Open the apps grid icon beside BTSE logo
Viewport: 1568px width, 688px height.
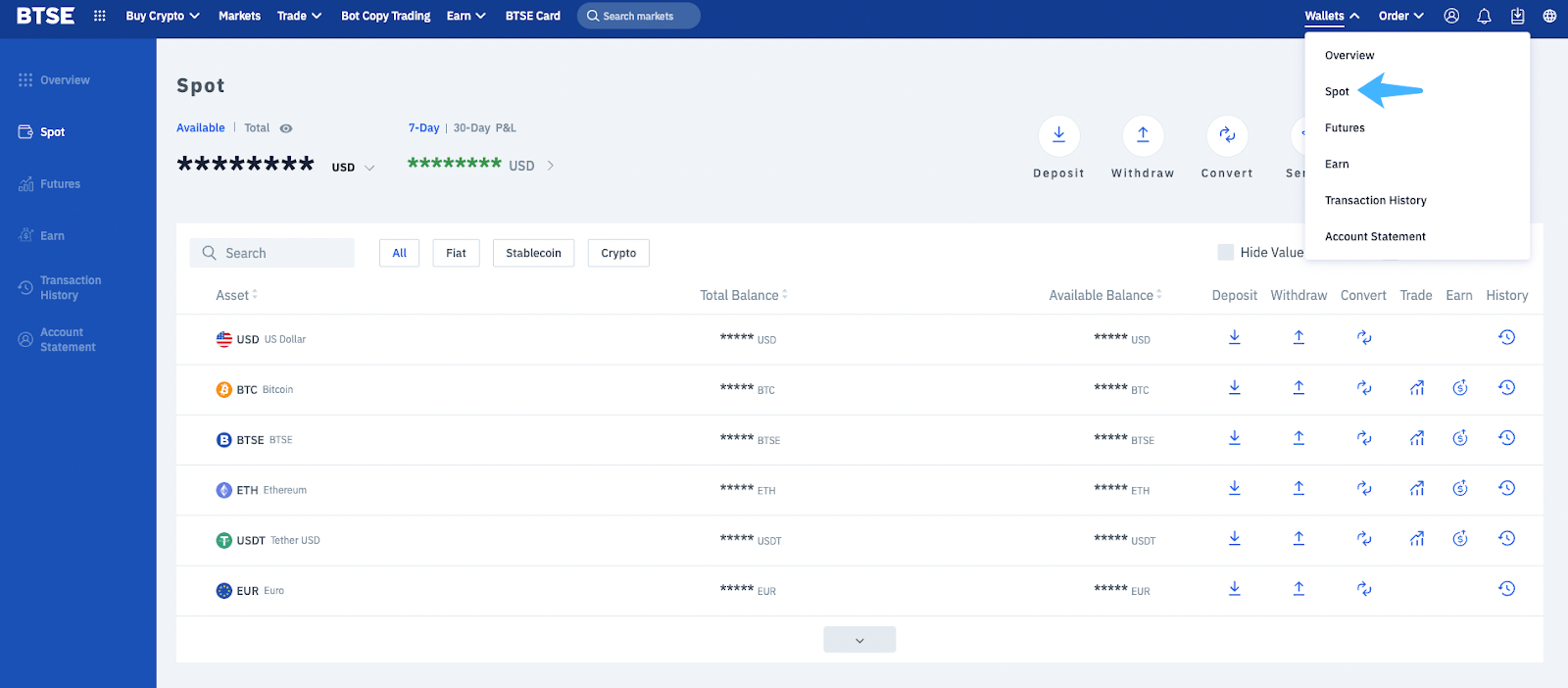(x=99, y=16)
